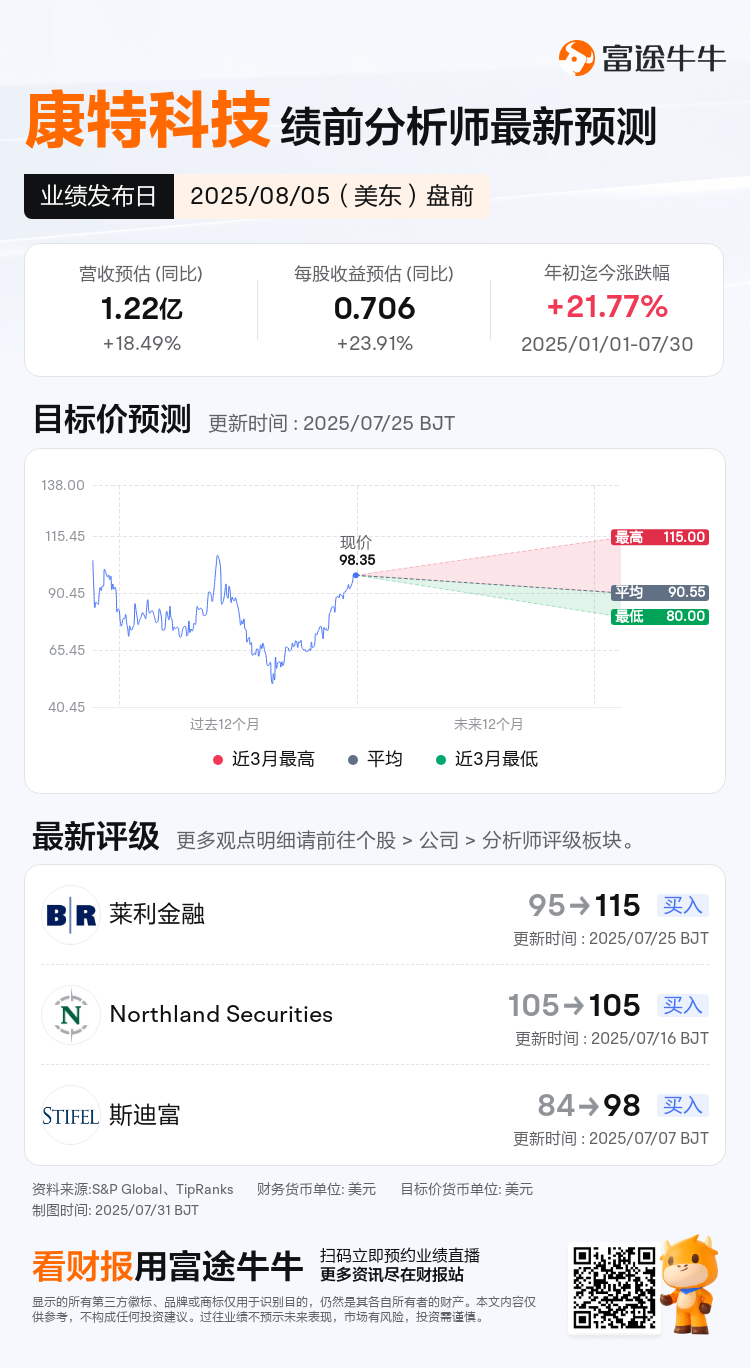Screen dimensions: 750x1368
Task: Click the 买入 tag for 斯迪富
Action: 683,1105
